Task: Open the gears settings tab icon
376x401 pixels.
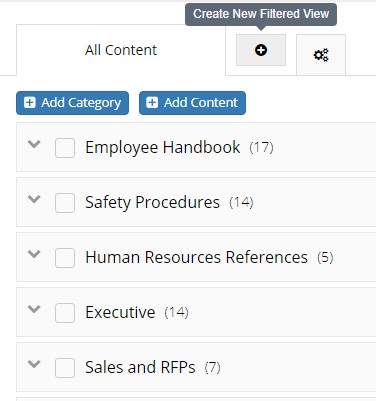Action: pos(321,55)
